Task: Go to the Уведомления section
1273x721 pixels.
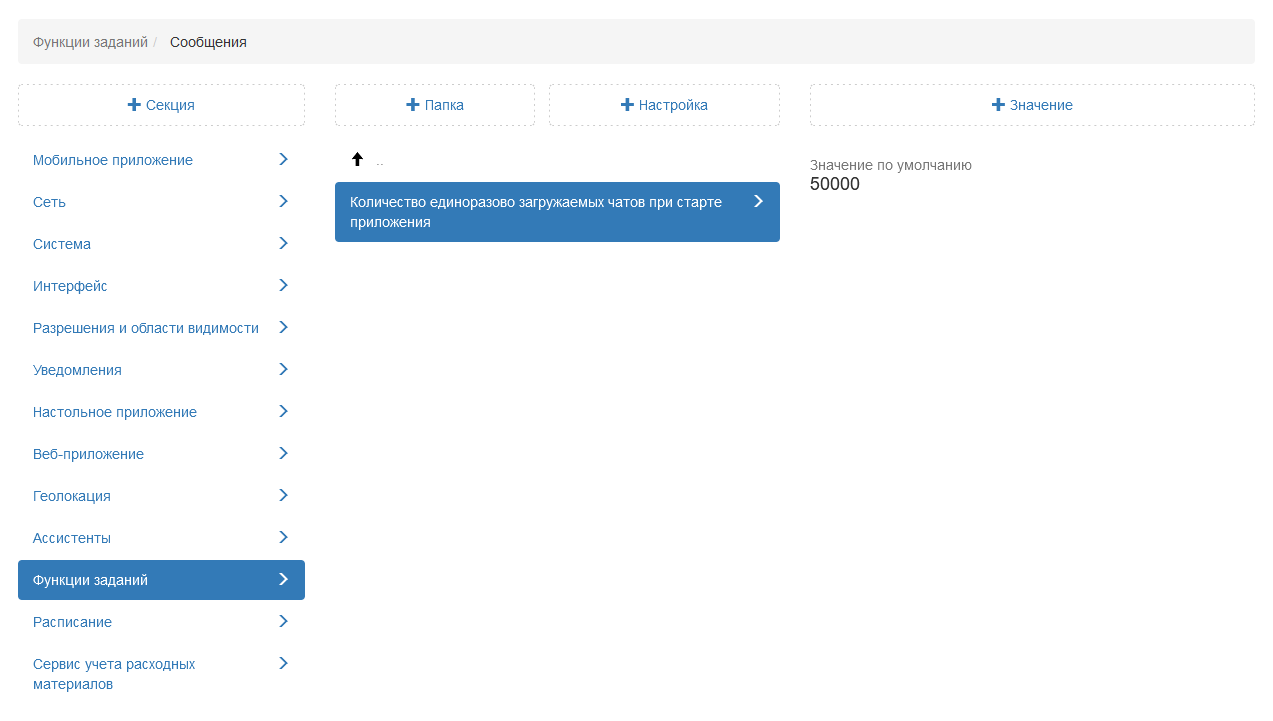Action: [77, 370]
